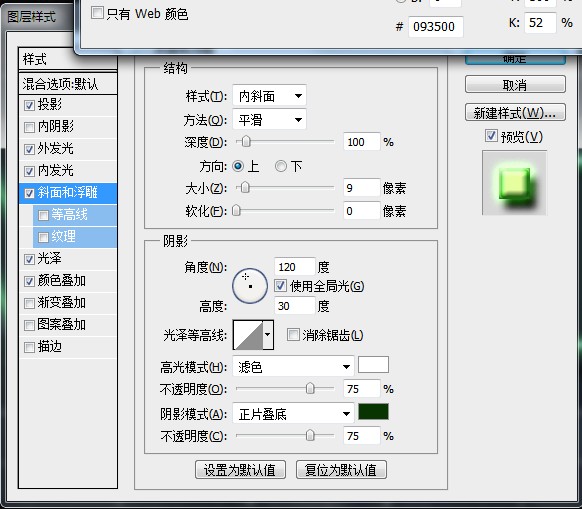Click the 大小(Z) size slider handle
Screen dimensions: 582x509
pyautogui.click(x=245, y=188)
